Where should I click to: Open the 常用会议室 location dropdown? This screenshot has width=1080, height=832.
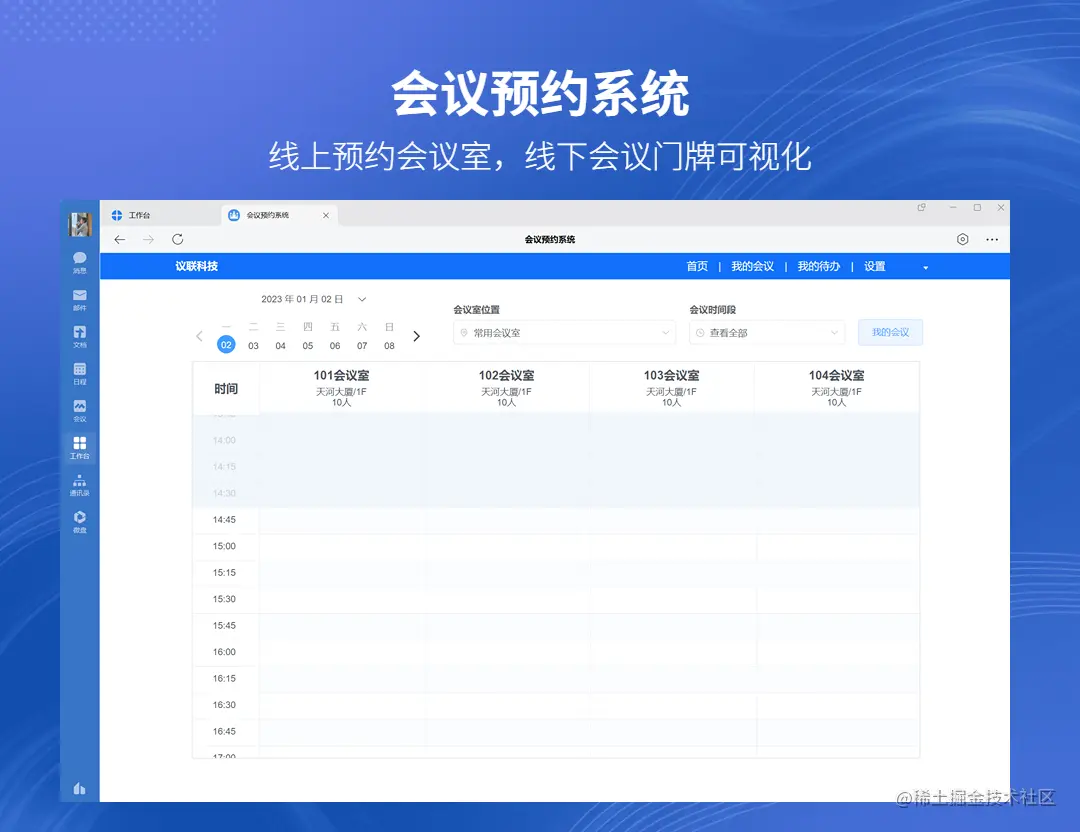tap(563, 332)
